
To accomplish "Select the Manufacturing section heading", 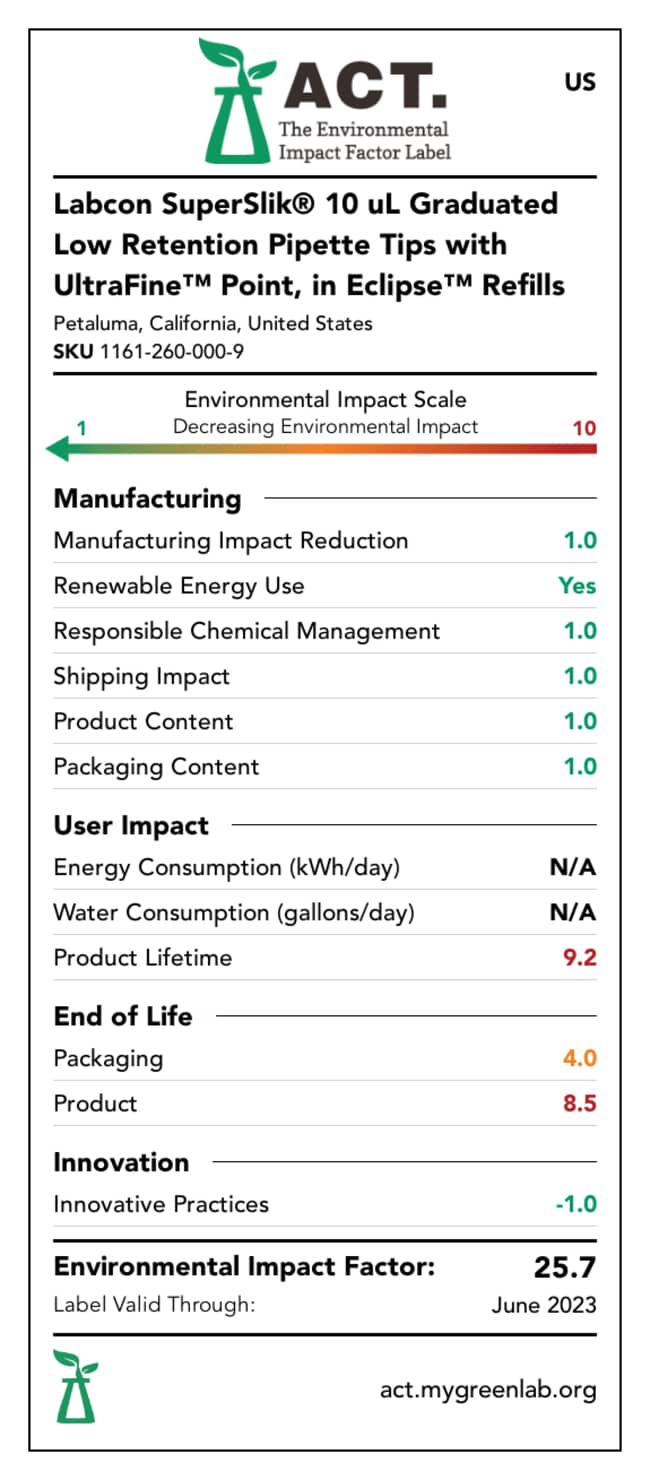I will coord(147,498).
